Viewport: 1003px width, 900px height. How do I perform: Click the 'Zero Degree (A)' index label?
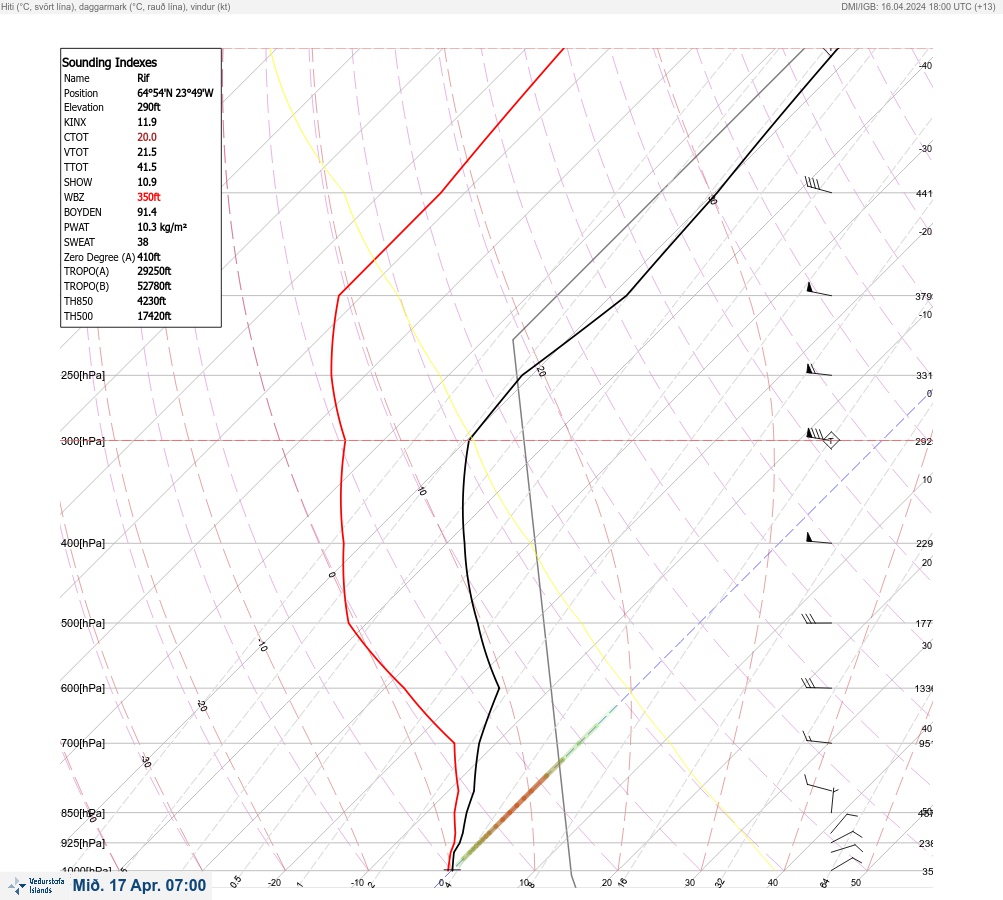99,257
